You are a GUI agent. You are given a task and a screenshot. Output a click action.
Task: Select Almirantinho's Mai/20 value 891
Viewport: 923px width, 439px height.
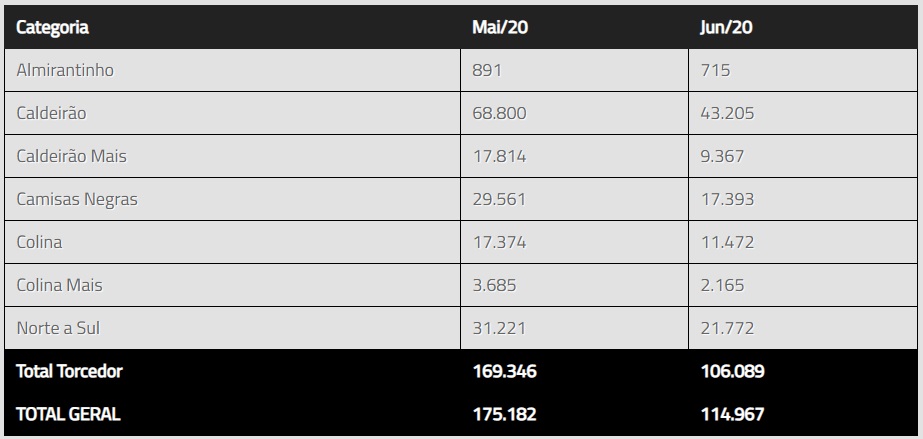[487, 71]
